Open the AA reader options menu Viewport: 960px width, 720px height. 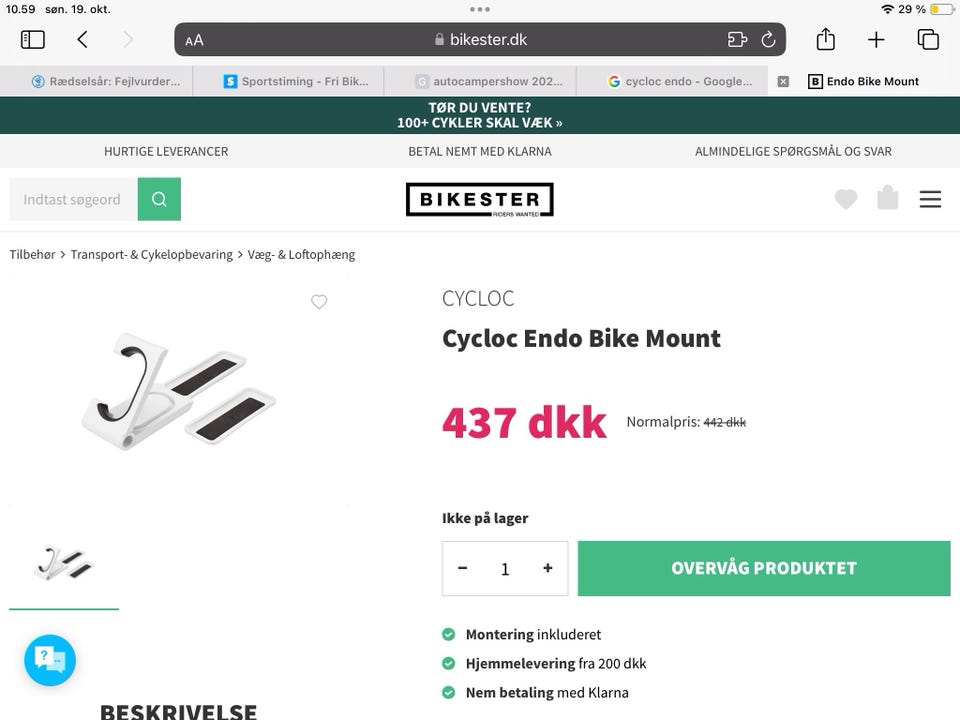point(194,40)
